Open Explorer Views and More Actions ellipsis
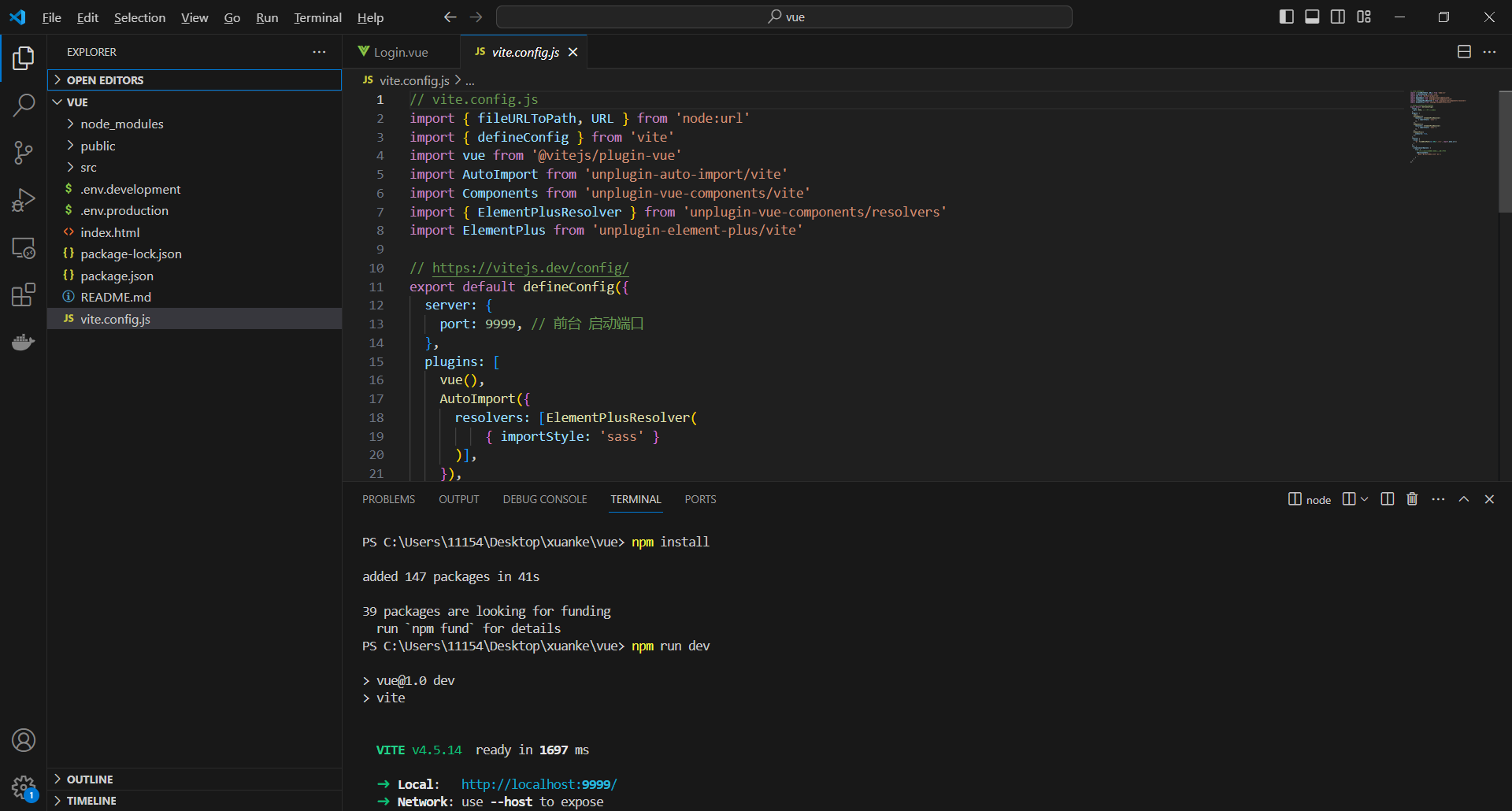This screenshot has width=1512, height=811. tap(319, 52)
